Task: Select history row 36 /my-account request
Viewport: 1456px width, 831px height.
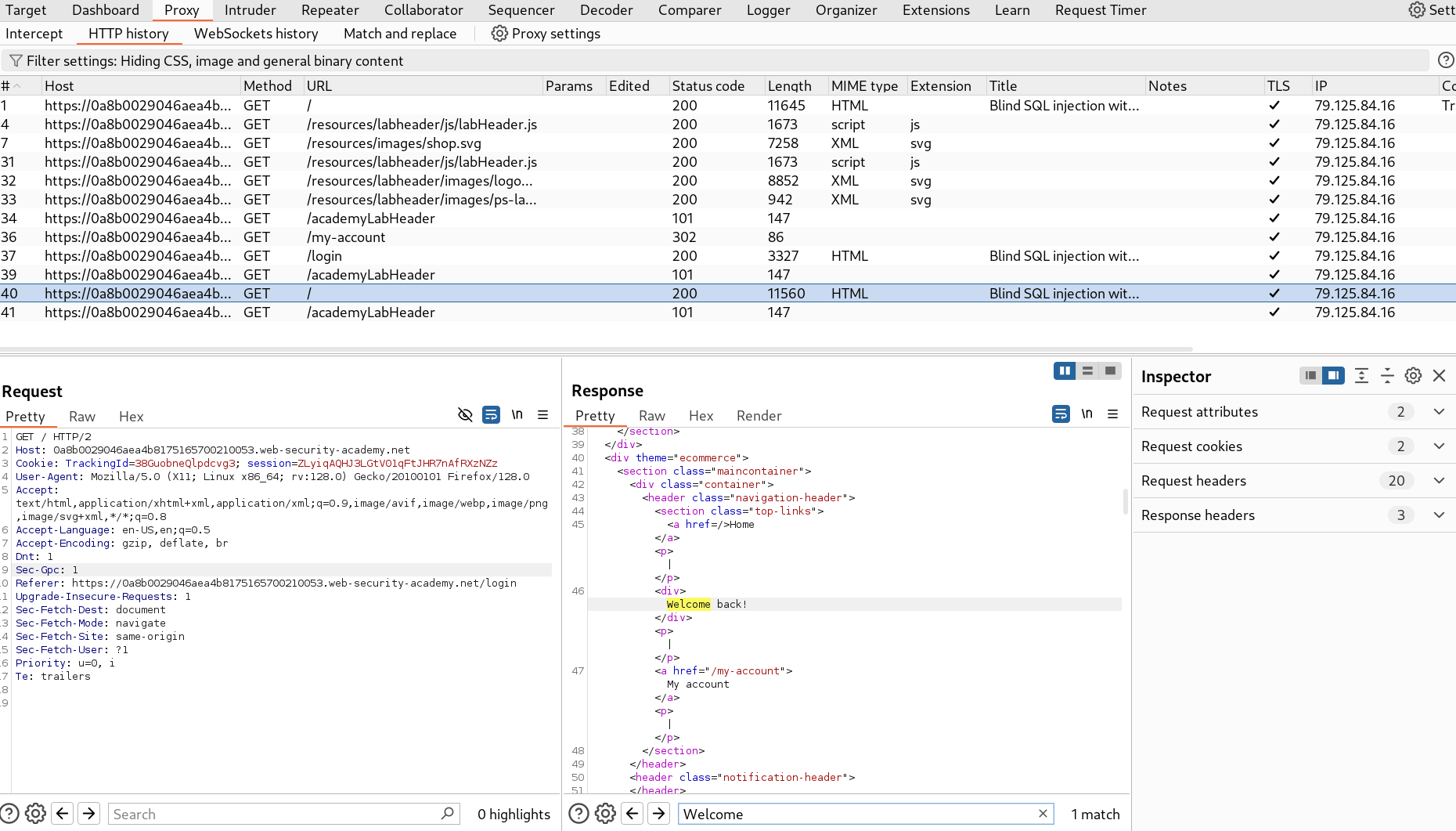Action: point(728,237)
